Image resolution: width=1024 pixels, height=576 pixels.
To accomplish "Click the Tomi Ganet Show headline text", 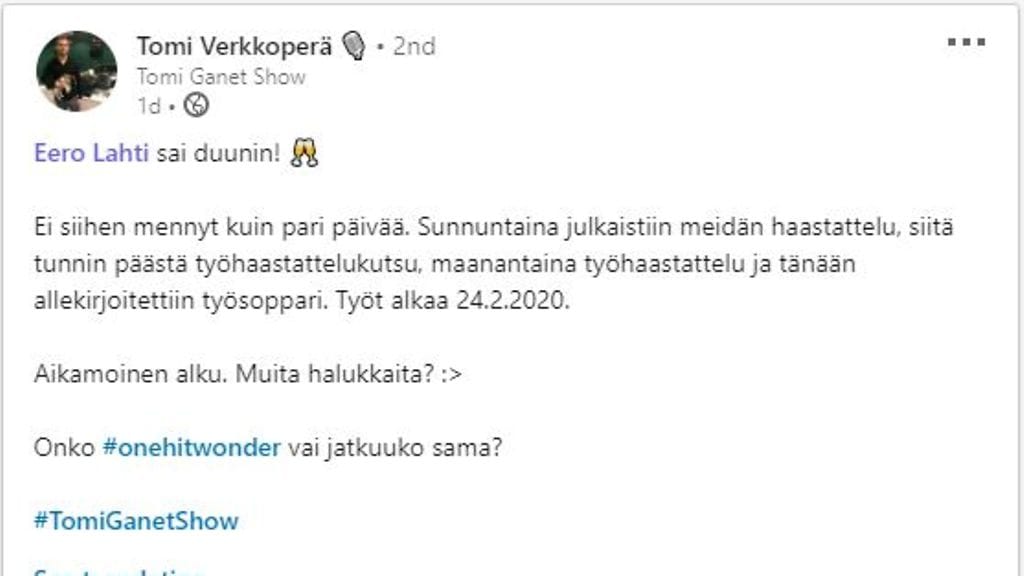I will (222, 75).
